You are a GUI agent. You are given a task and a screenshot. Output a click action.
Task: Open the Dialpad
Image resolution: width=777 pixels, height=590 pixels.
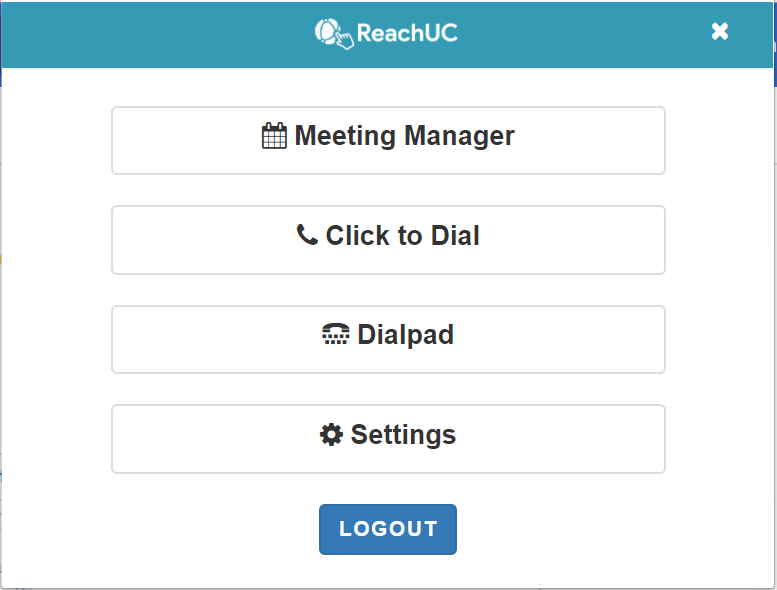pyautogui.click(x=388, y=339)
